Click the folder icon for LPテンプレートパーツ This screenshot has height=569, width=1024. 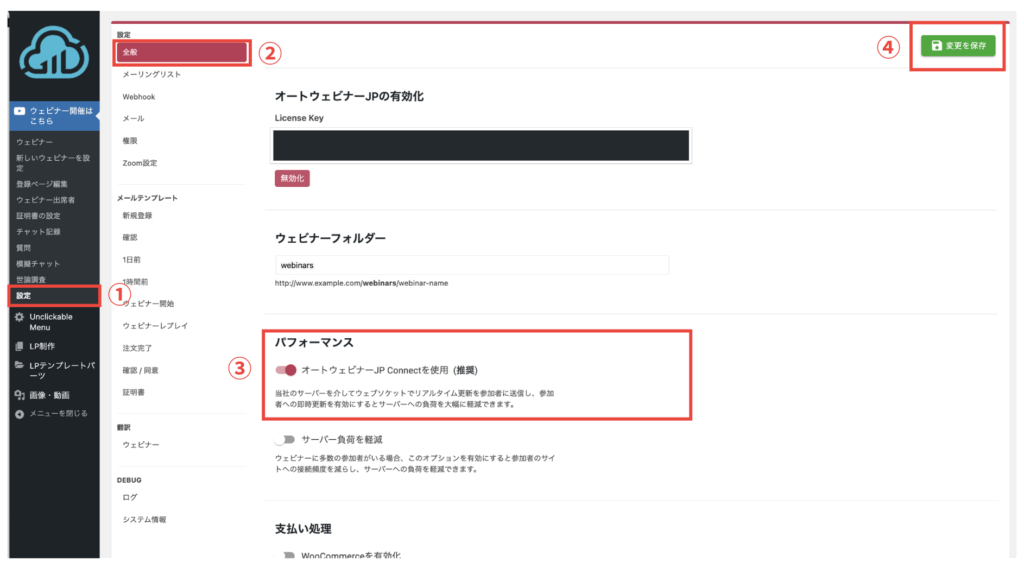20,365
